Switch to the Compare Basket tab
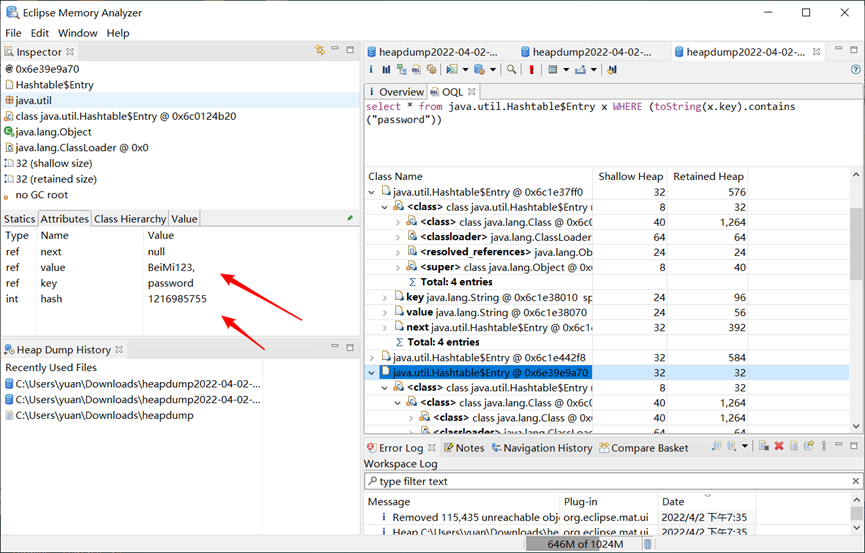865x553 pixels. 644,448
